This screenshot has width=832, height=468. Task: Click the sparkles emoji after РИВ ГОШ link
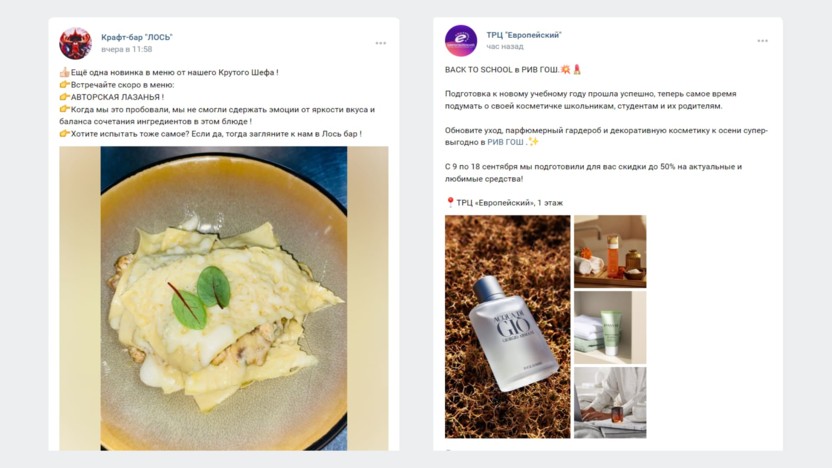pyautogui.click(x=533, y=142)
